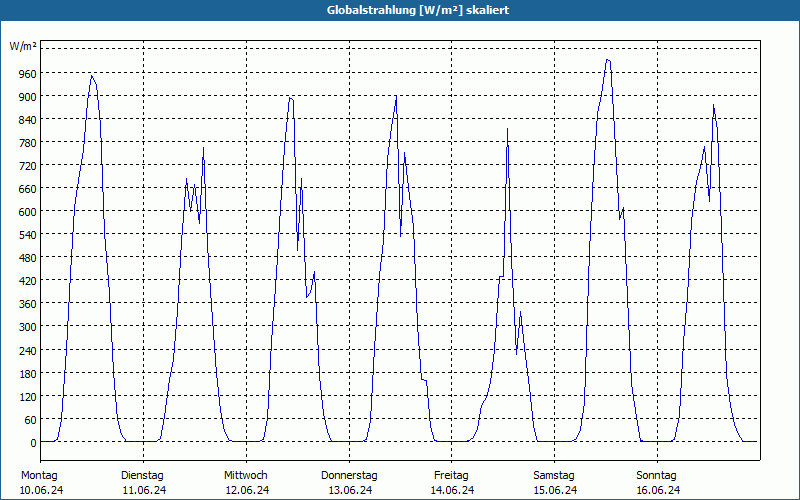Click the title 'Globalstrahlung [W/m²] skaliert'
The width and height of the screenshot is (800, 500).
(418, 10)
